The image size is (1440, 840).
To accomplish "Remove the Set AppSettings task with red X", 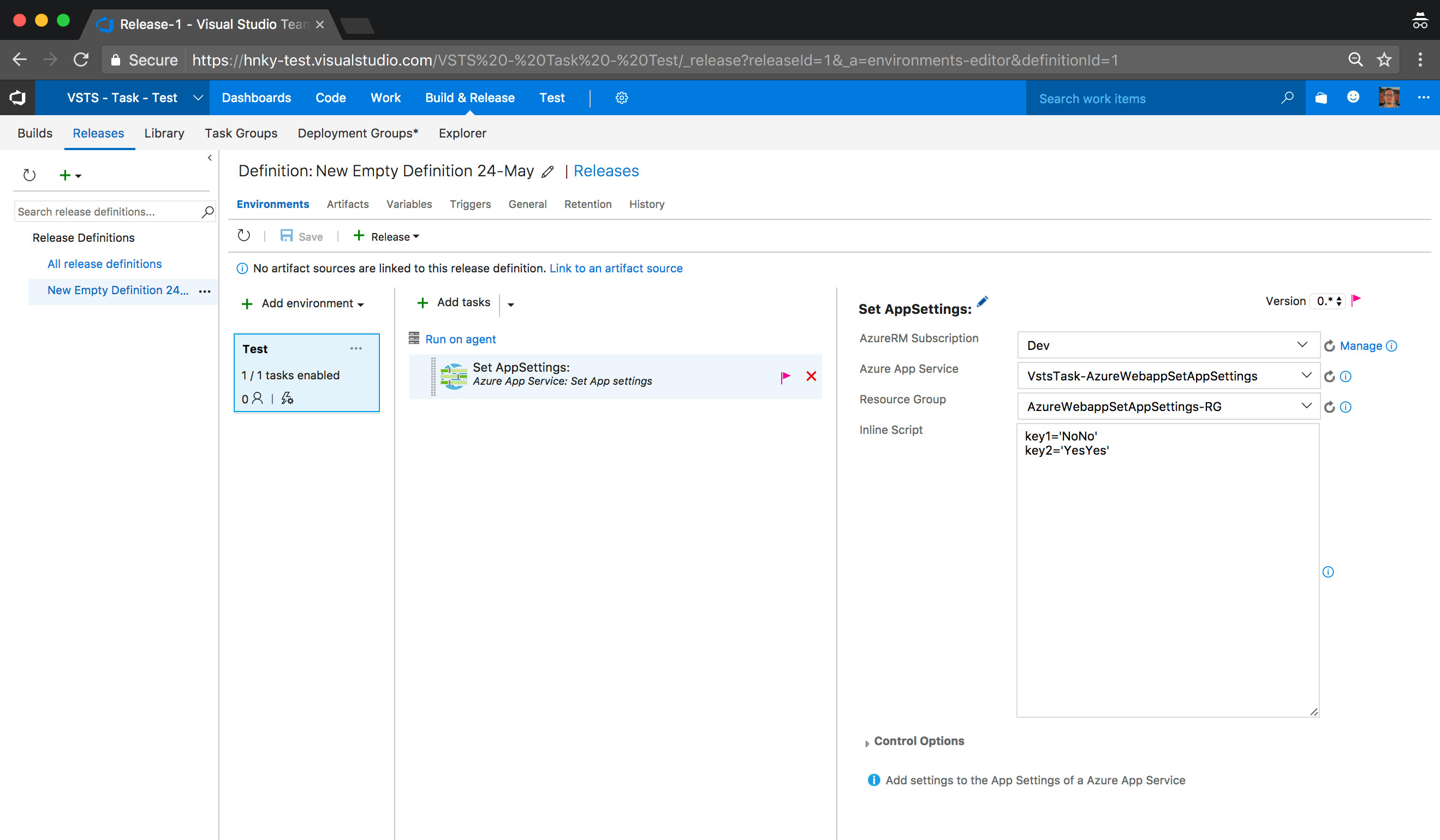I will (811, 376).
